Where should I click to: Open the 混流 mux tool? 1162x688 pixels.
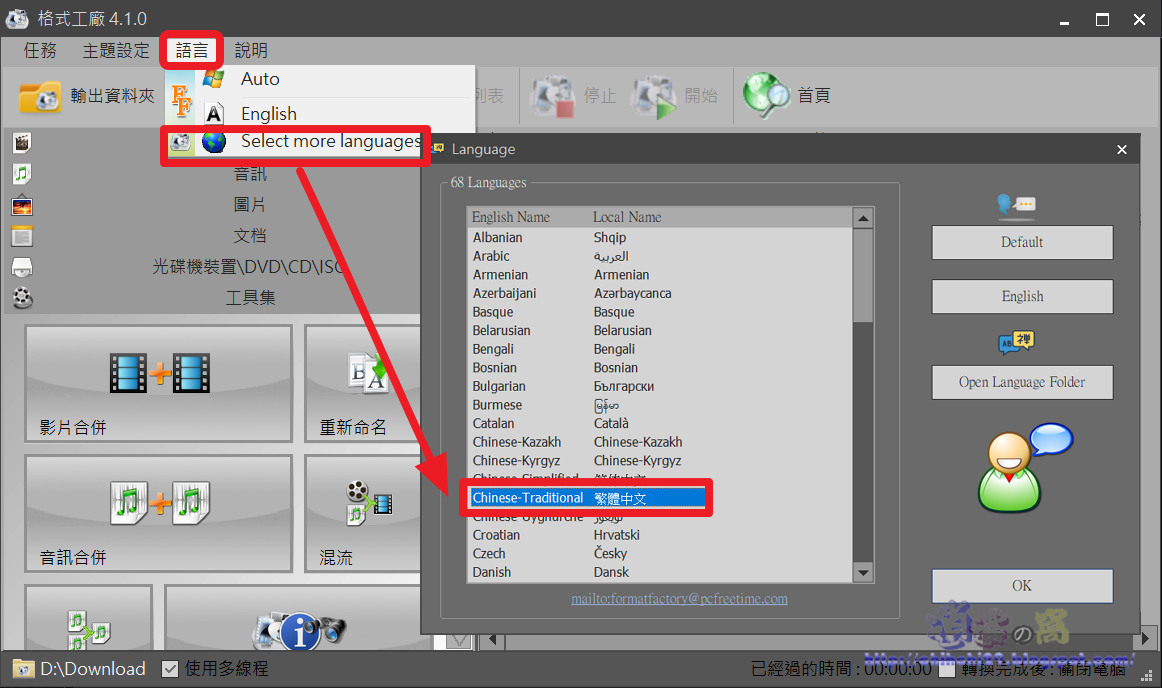(363, 513)
